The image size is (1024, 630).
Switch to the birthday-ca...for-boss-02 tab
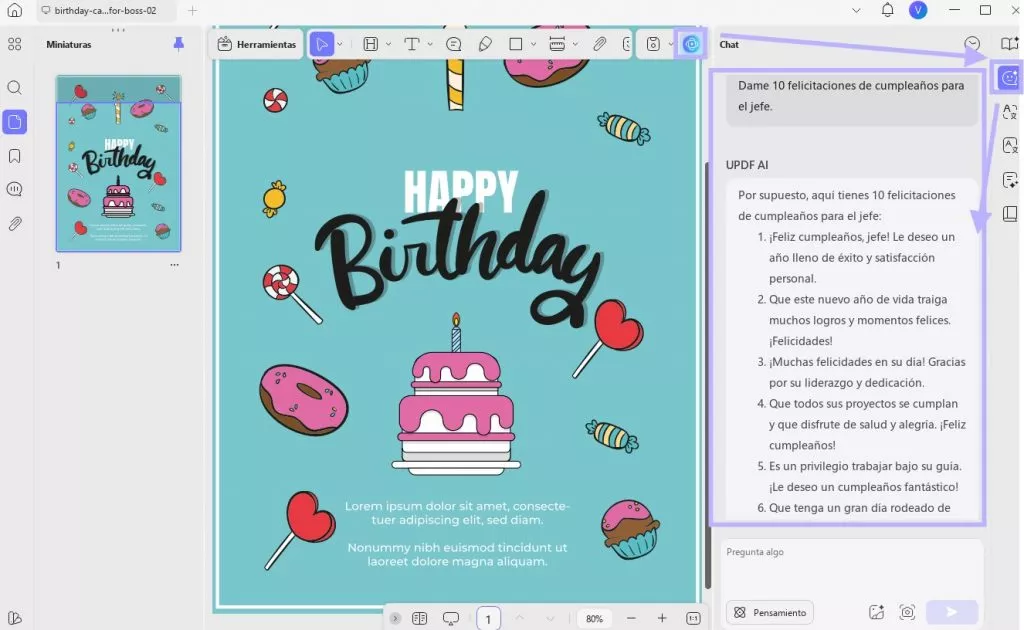[x=104, y=10]
